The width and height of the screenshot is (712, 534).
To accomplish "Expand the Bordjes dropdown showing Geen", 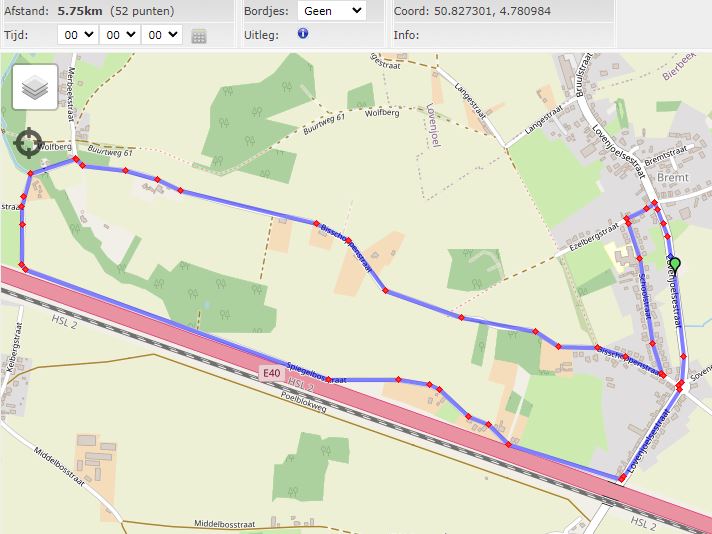I will click(331, 11).
